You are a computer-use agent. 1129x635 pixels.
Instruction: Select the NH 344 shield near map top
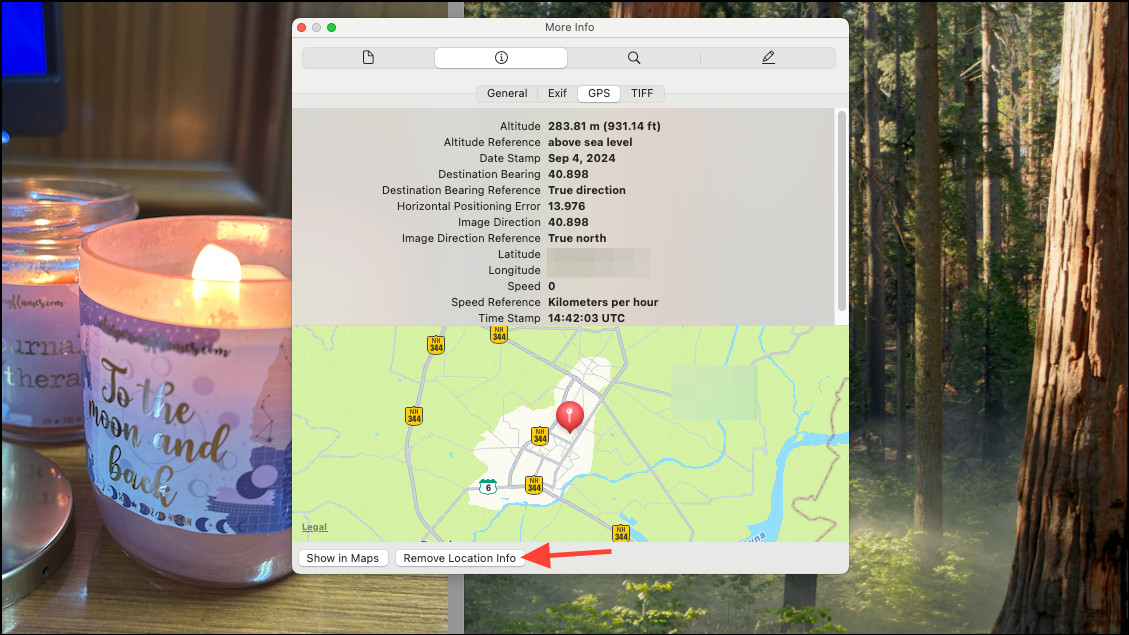[499, 335]
